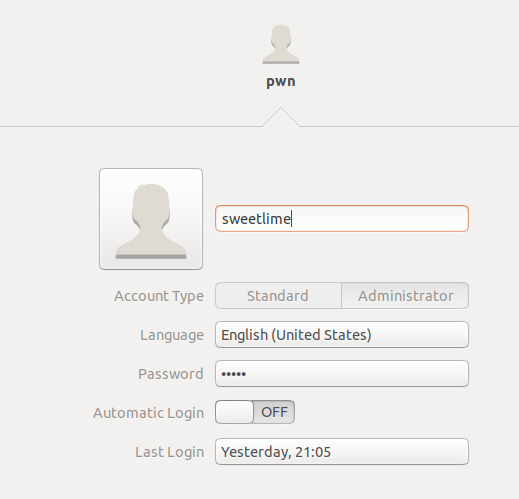The height and width of the screenshot is (499, 519).
Task: Click the "pwn" username text
Action: pos(281,82)
